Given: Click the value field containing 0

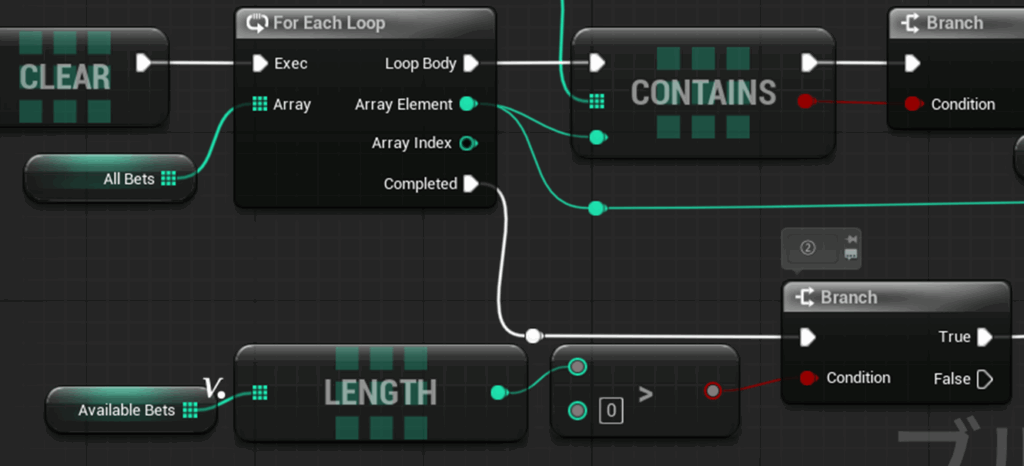Looking at the screenshot, I should click(610, 410).
